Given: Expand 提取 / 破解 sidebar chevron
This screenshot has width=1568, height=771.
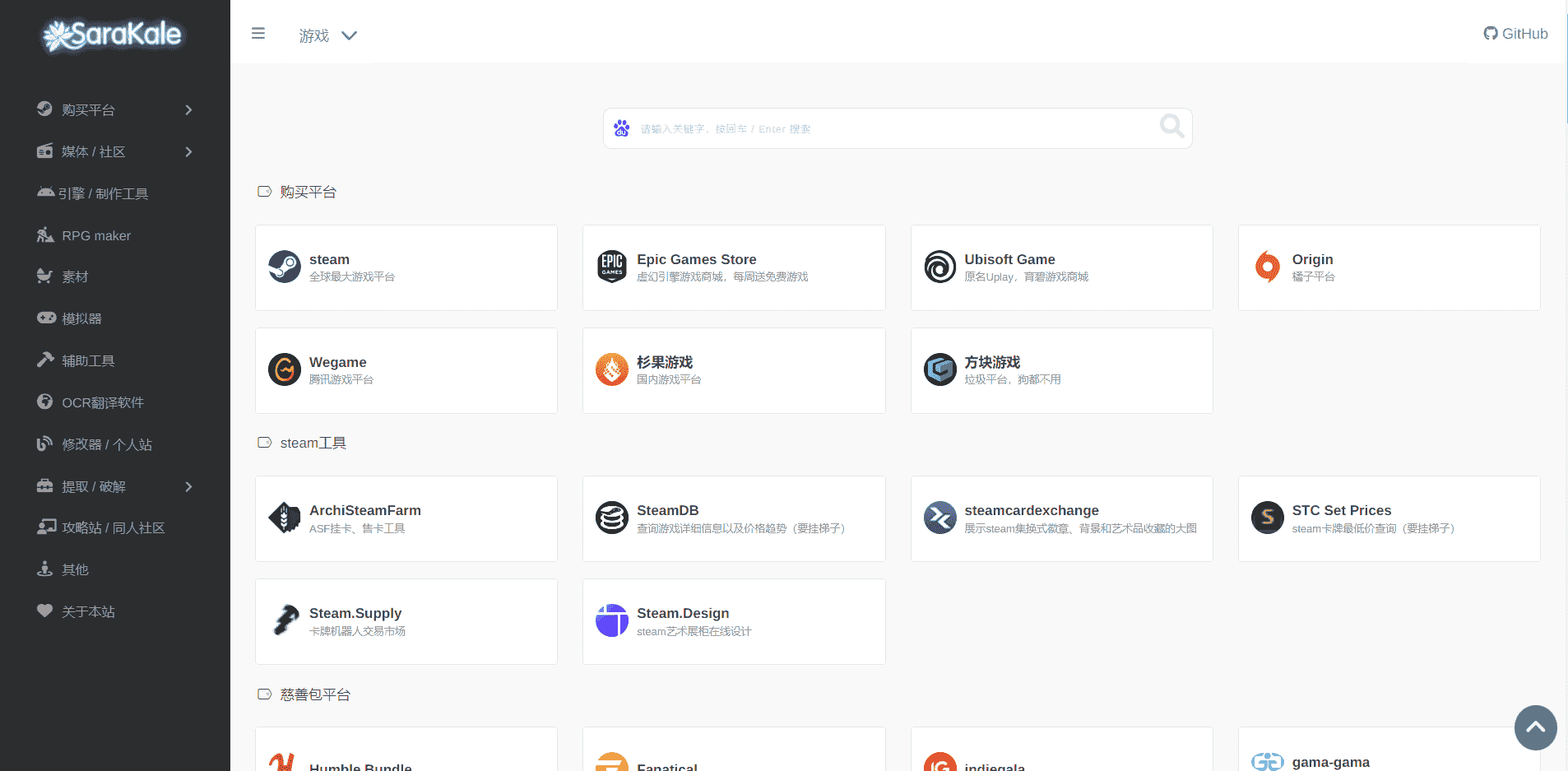Looking at the screenshot, I should coord(188,487).
